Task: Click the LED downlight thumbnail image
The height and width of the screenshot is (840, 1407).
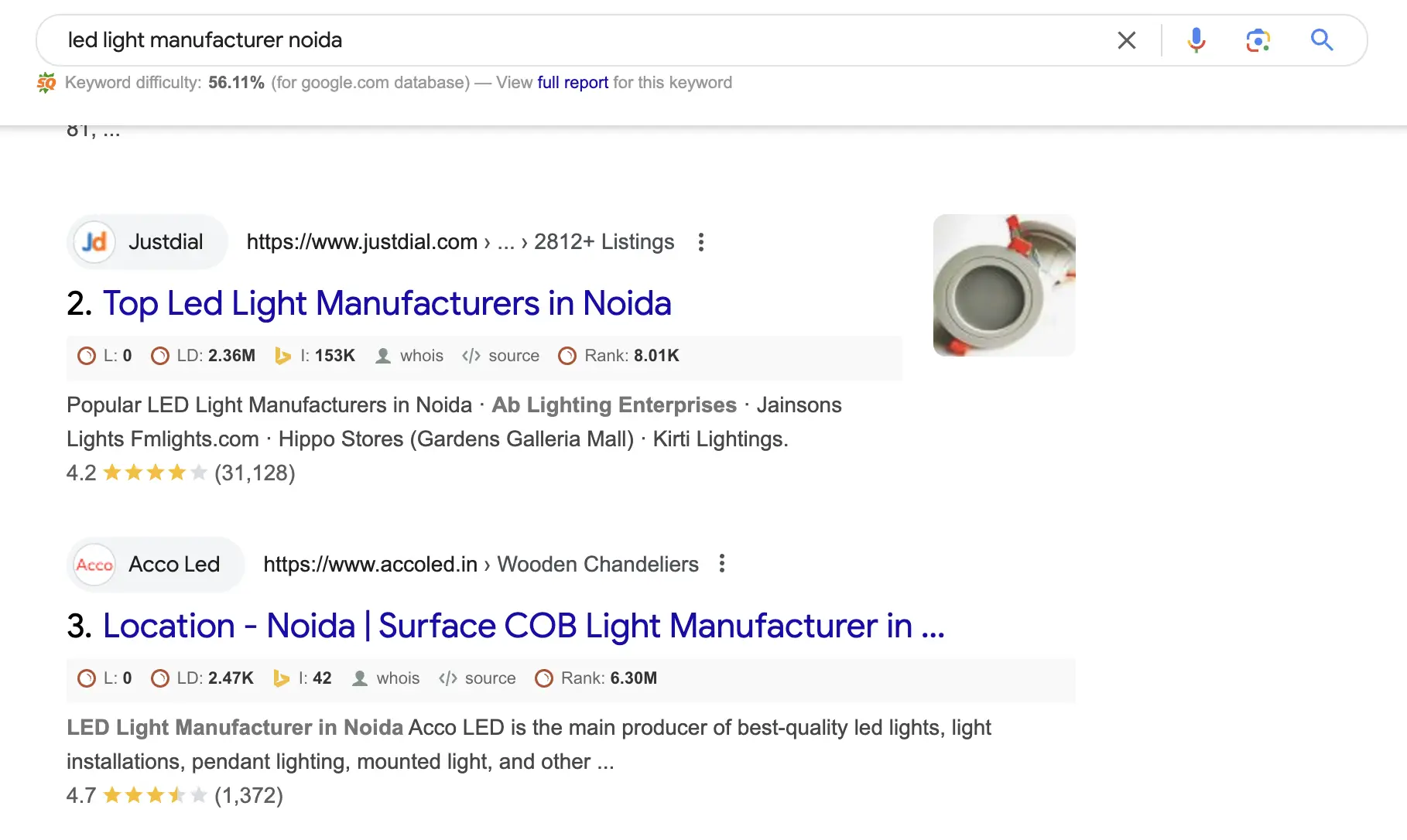Action: tap(1004, 285)
